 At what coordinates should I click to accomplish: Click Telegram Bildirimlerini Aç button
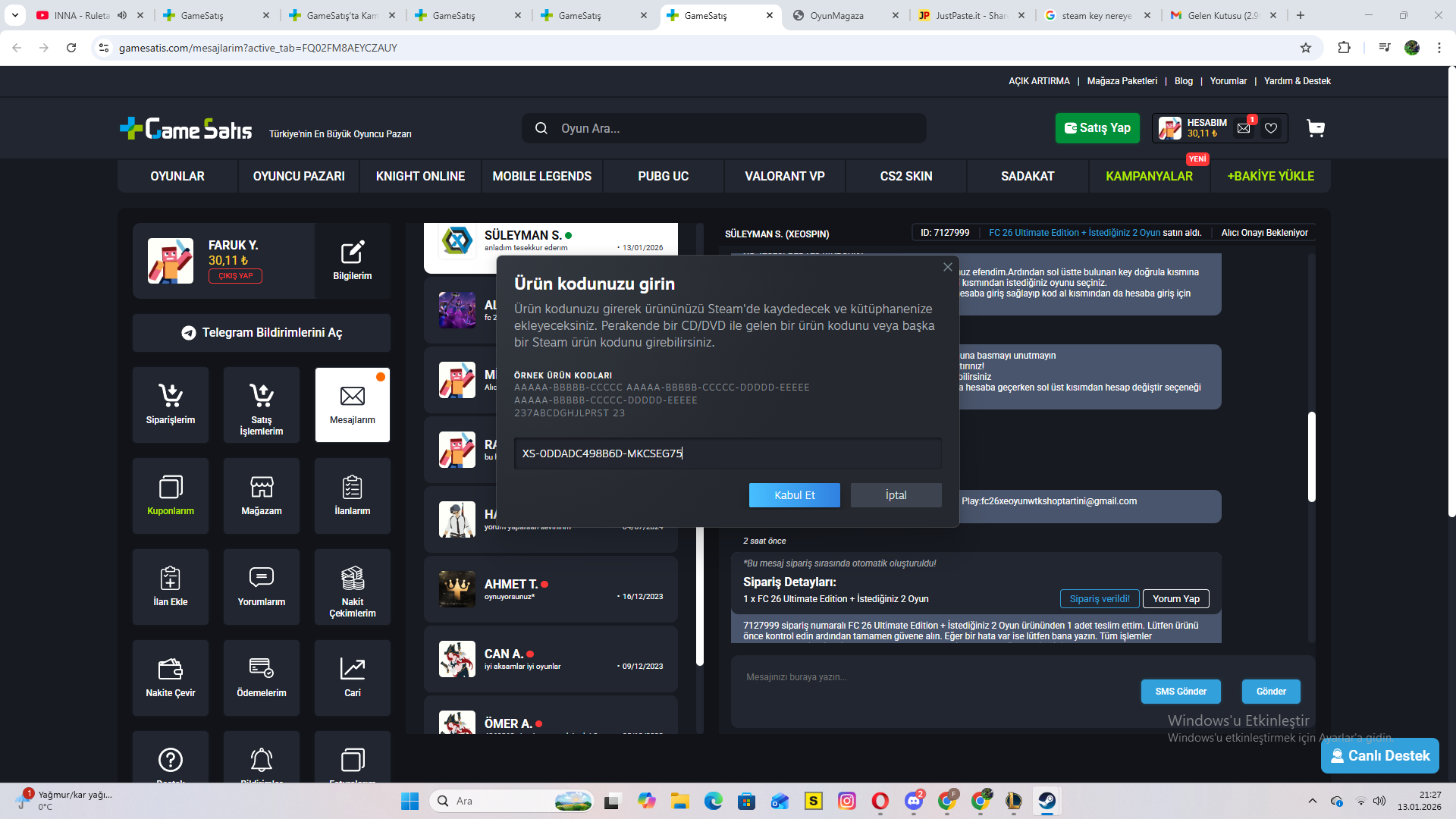coord(262,333)
